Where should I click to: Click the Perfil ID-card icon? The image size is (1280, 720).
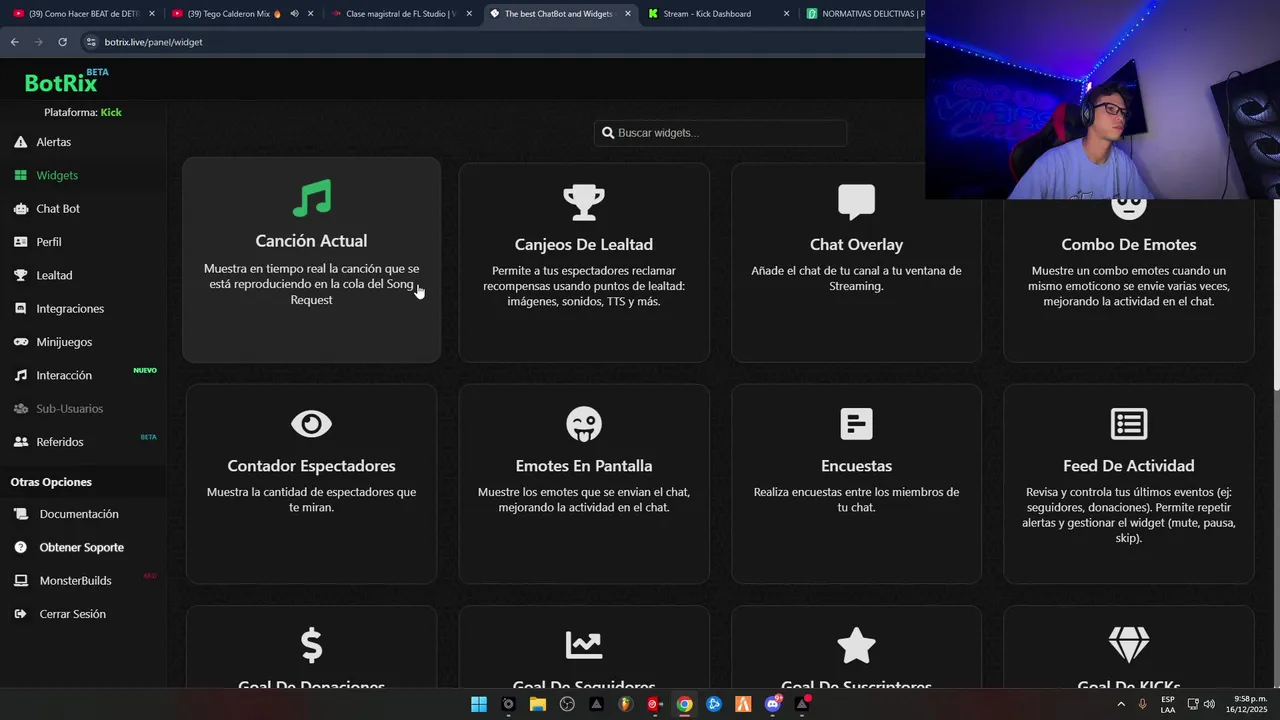(x=20, y=242)
